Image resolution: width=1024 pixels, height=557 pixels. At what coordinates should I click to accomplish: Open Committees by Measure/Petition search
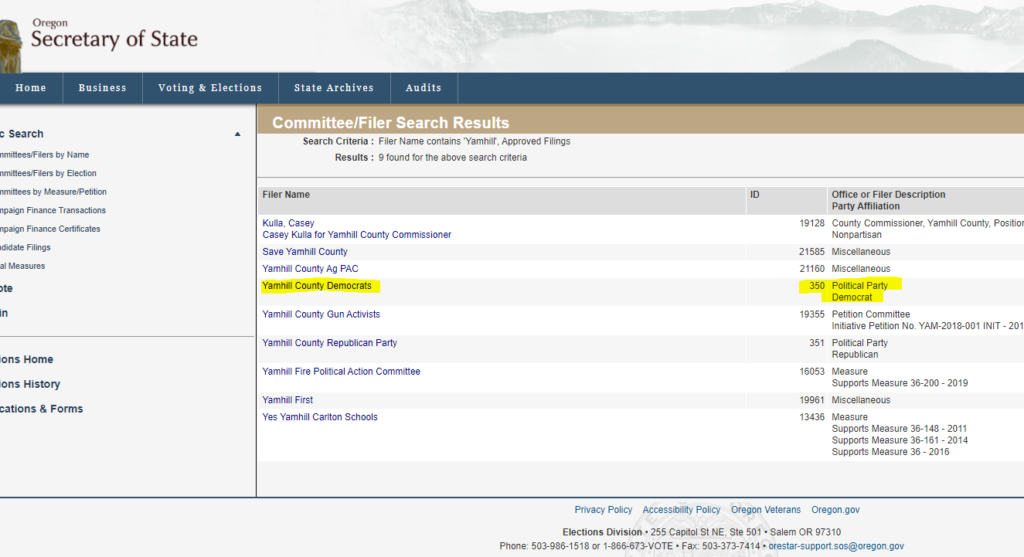pyautogui.click(x=53, y=192)
